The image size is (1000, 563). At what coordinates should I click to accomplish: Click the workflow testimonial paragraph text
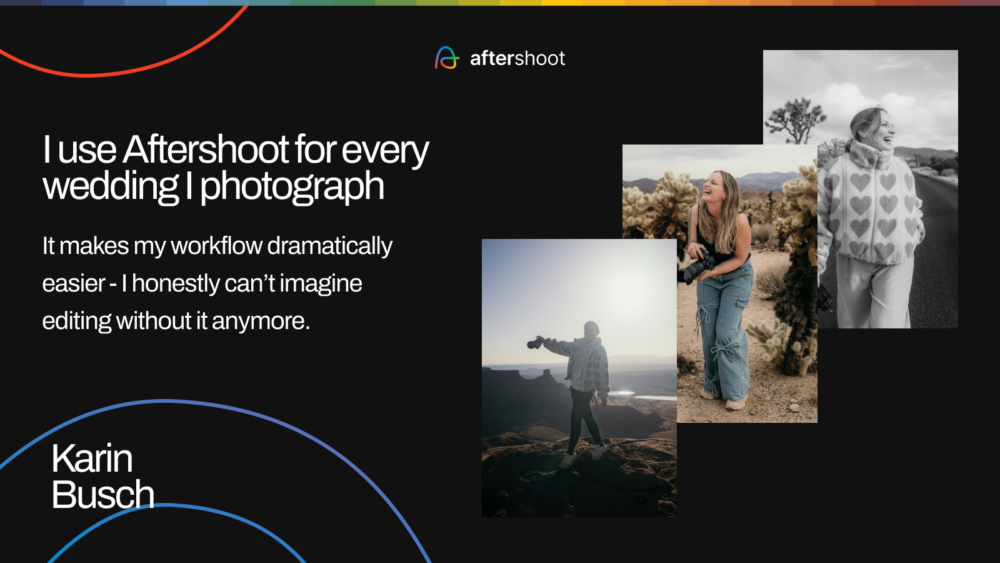(x=217, y=284)
